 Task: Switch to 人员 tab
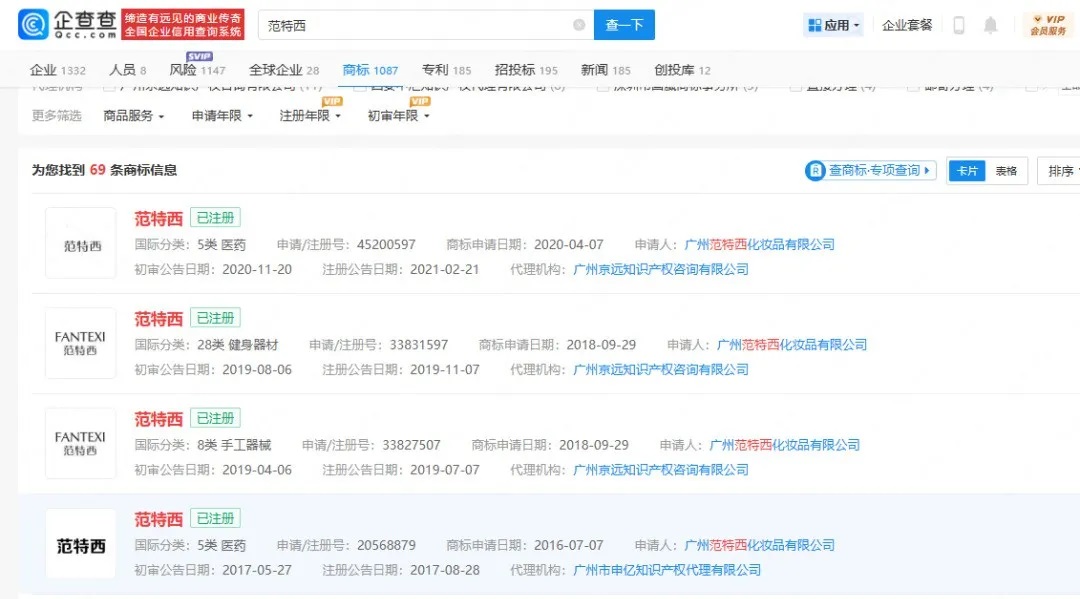[127, 70]
